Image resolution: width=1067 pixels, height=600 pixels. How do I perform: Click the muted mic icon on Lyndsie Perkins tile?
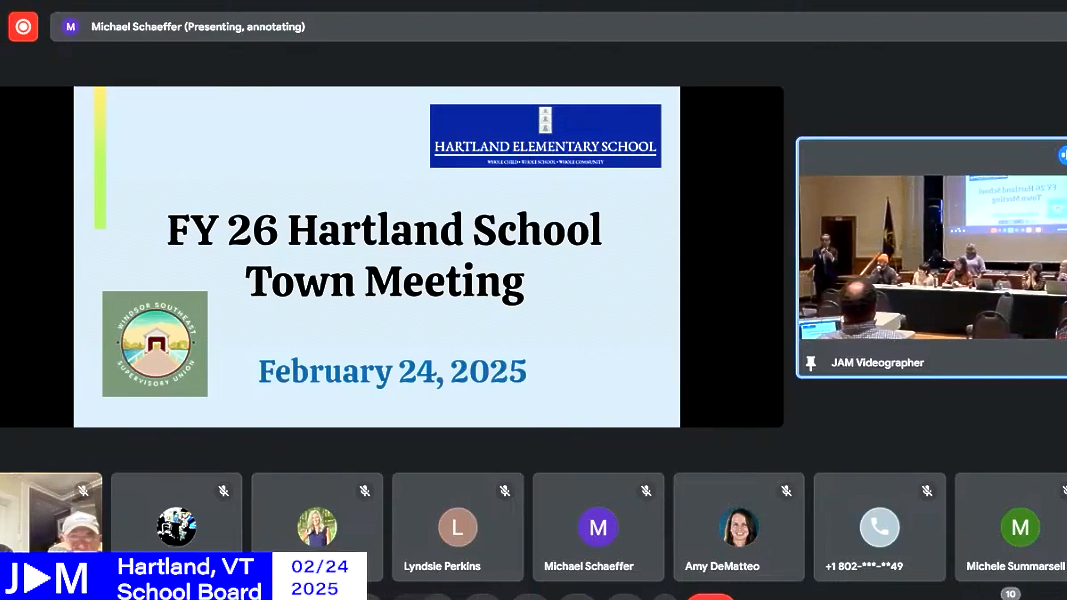tap(505, 491)
